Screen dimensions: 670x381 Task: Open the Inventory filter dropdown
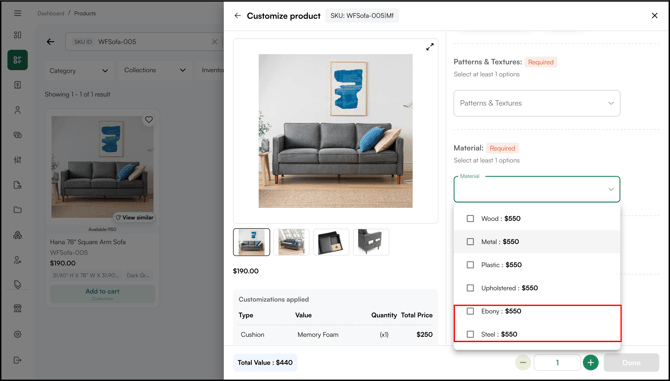(209, 70)
